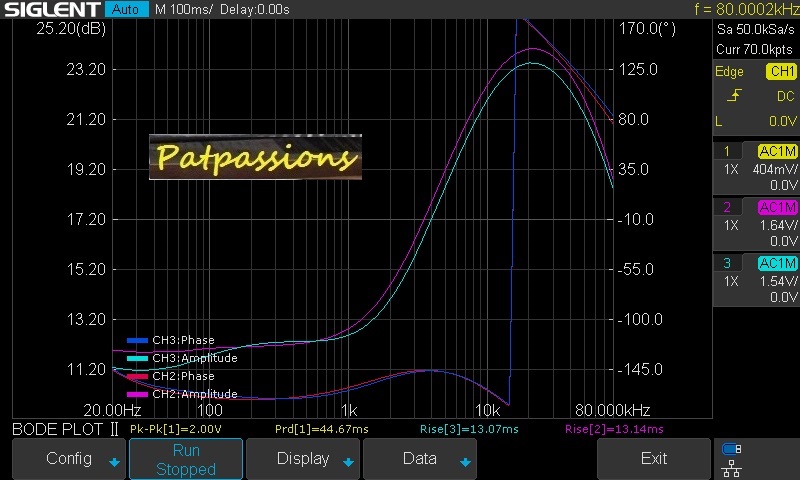Viewport: 800px width, 480px height.
Task: Open the Config dropdown menu
Action: [x=69, y=459]
